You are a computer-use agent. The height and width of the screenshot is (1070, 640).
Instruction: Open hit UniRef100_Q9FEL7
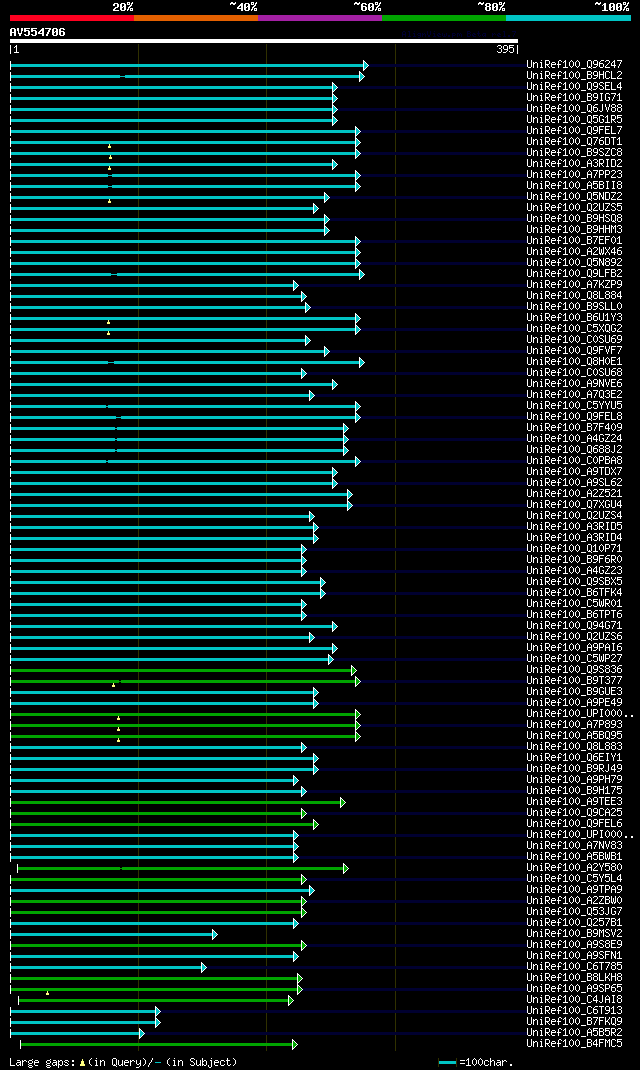click(574, 130)
